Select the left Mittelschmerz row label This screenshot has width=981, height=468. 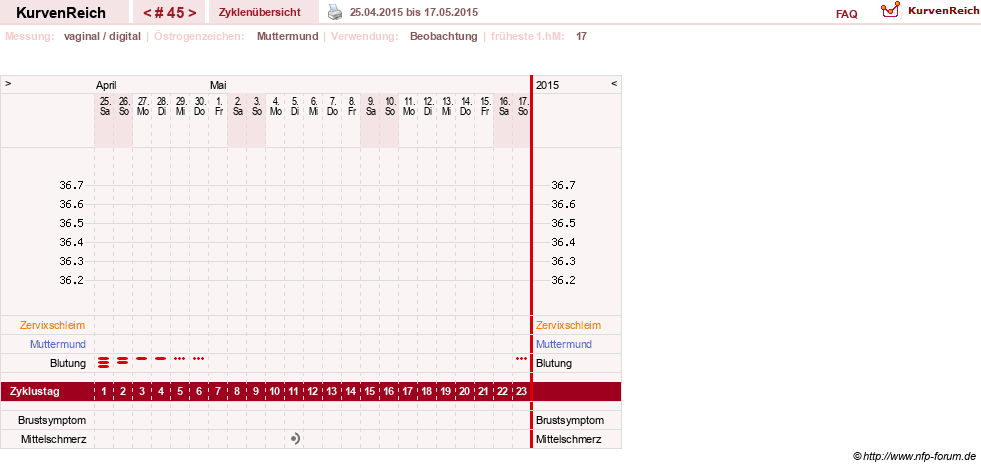click(54, 439)
